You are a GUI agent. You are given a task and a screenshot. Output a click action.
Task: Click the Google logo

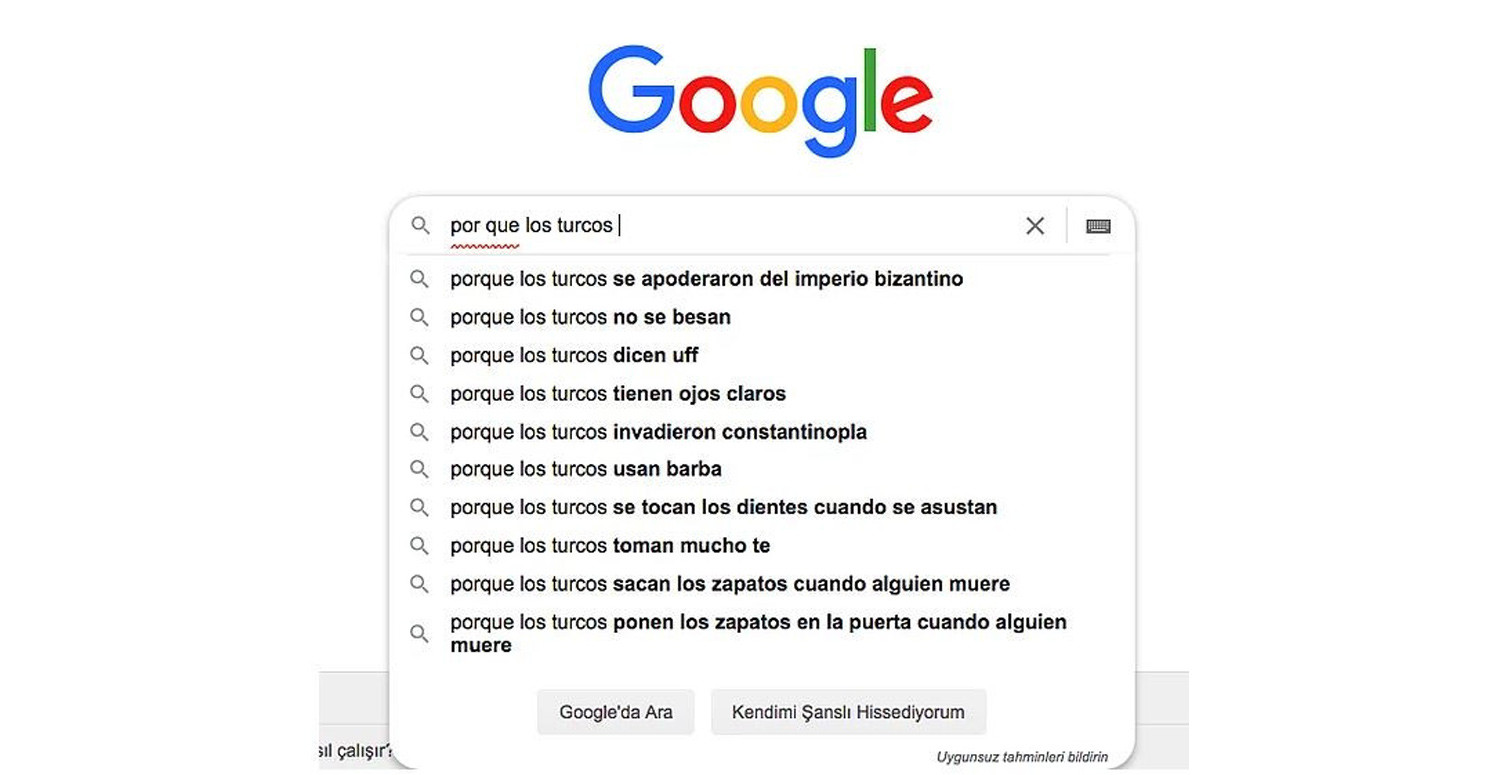[x=760, y=100]
